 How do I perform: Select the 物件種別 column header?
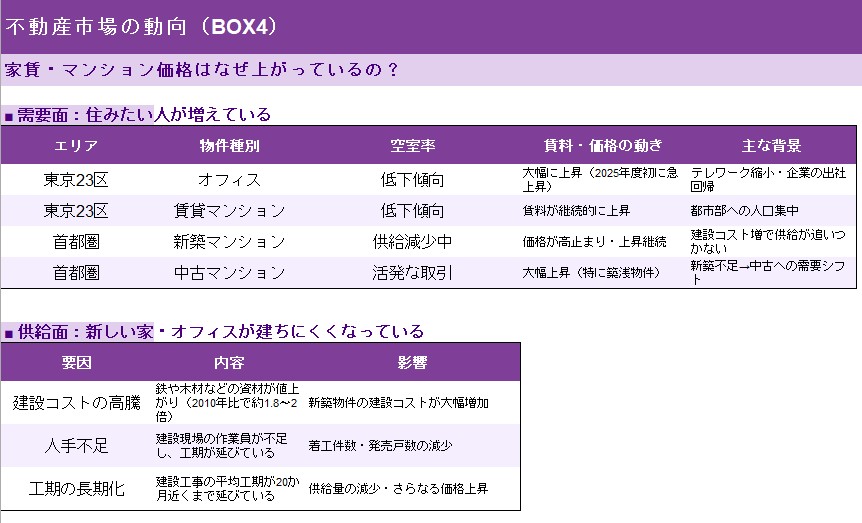tap(229, 146)
